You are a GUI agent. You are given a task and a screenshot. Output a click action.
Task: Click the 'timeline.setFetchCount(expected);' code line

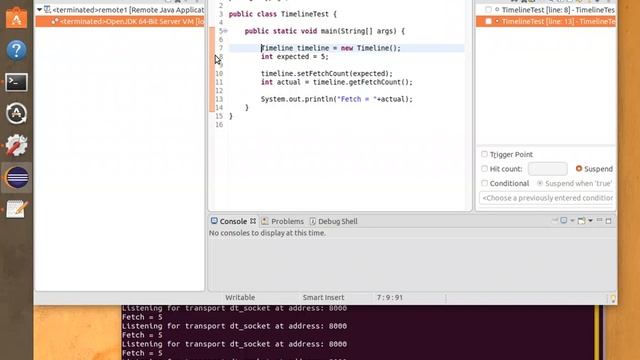(327, 73)
